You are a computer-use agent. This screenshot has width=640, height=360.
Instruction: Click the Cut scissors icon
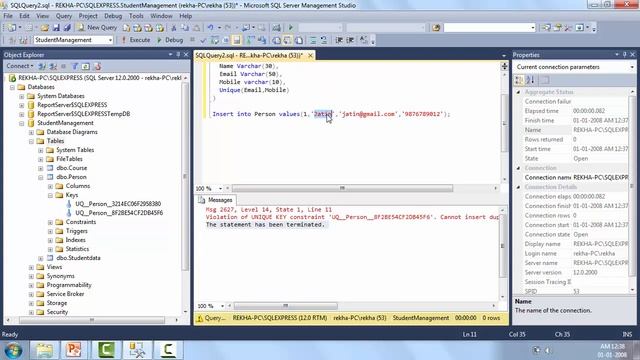173,28
